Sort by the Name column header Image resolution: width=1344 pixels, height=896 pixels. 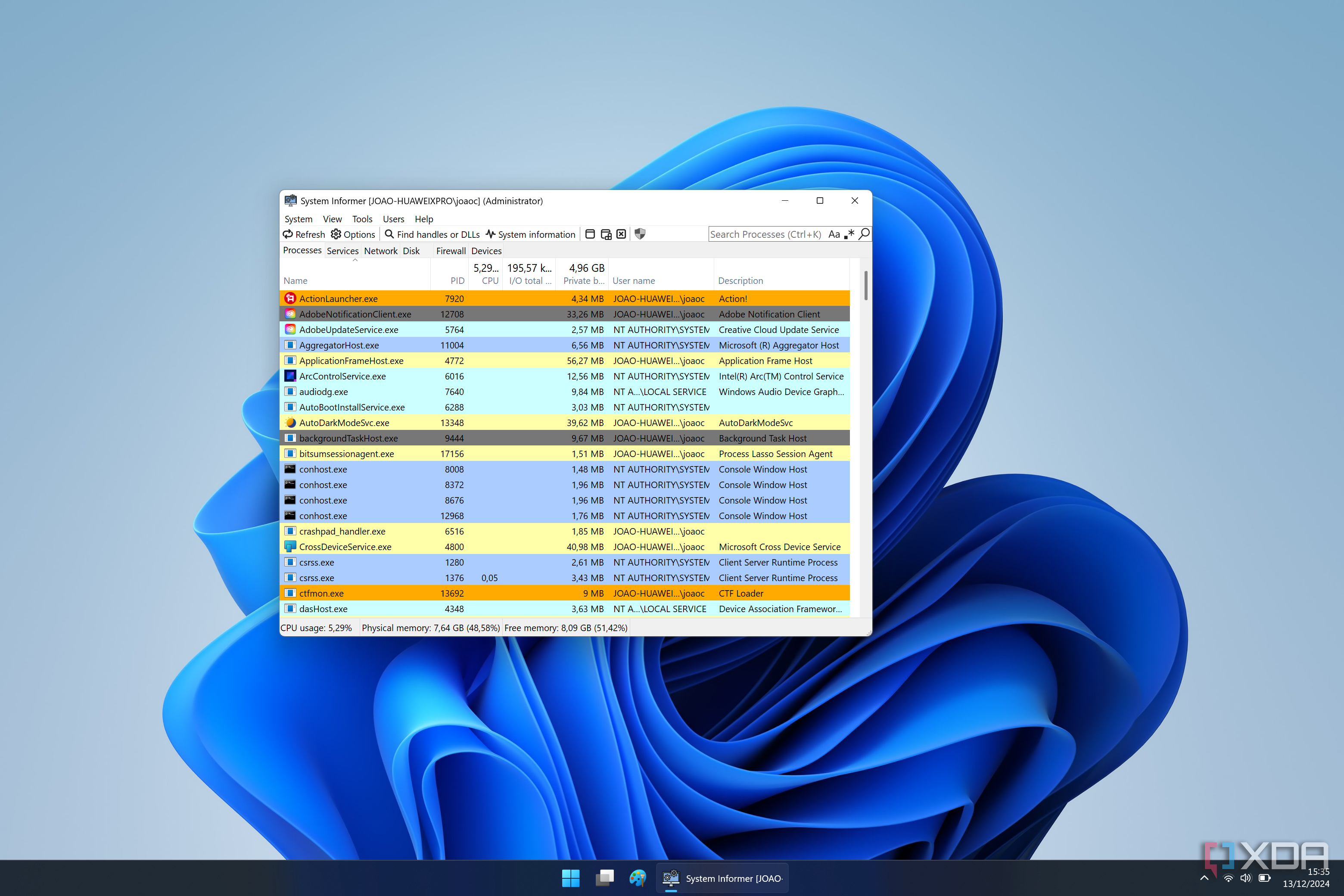coord(355,274)
